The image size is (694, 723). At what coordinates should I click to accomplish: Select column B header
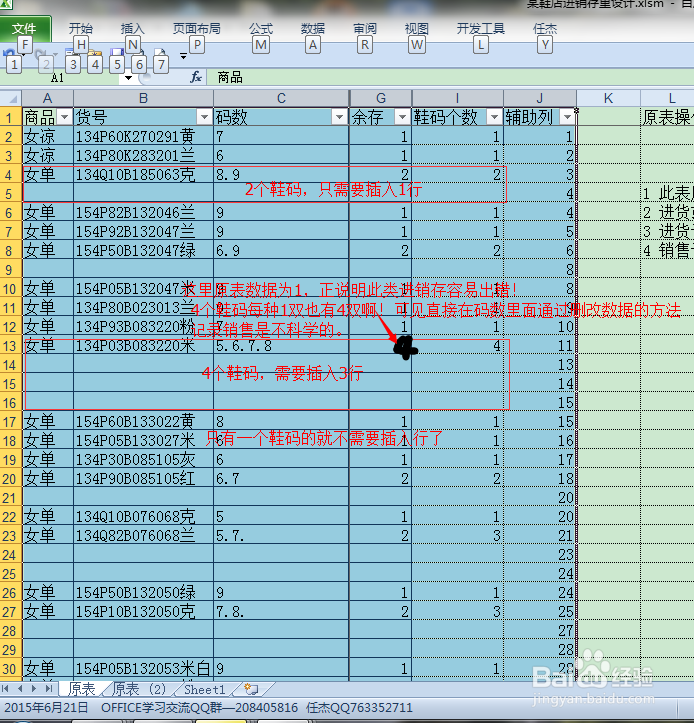143,98
